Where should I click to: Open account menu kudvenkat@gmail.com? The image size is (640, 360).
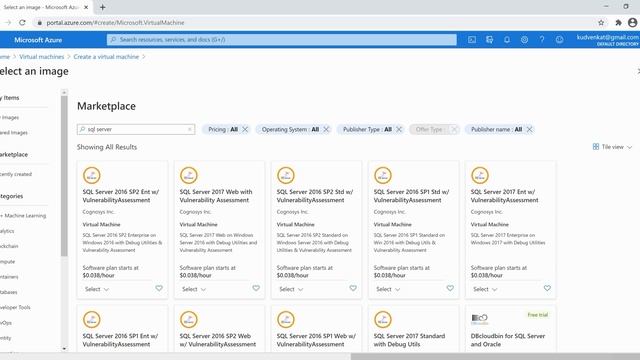[x=607, y=40]
